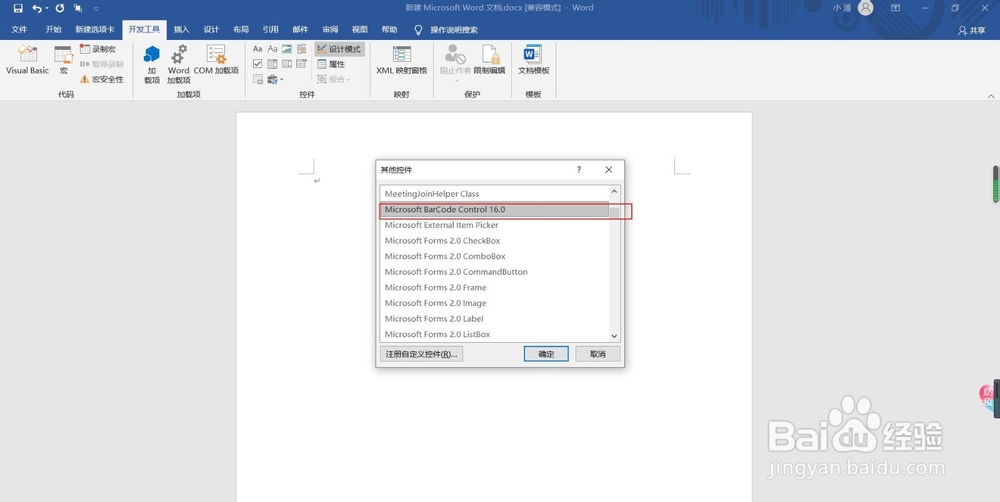
Task: Click the dialog help question mark
Action: click(579, 170)
